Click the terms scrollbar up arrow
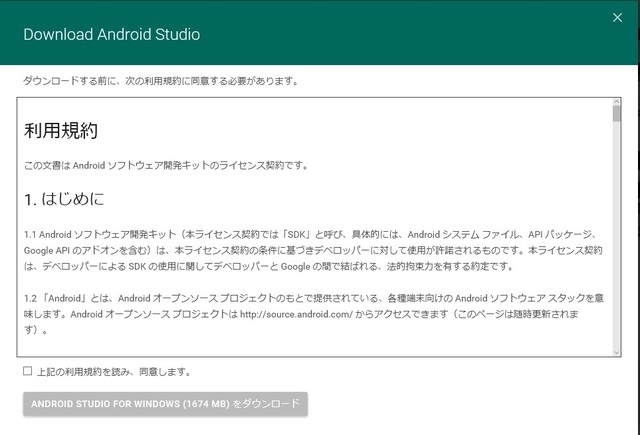 (x=616, y=102)
